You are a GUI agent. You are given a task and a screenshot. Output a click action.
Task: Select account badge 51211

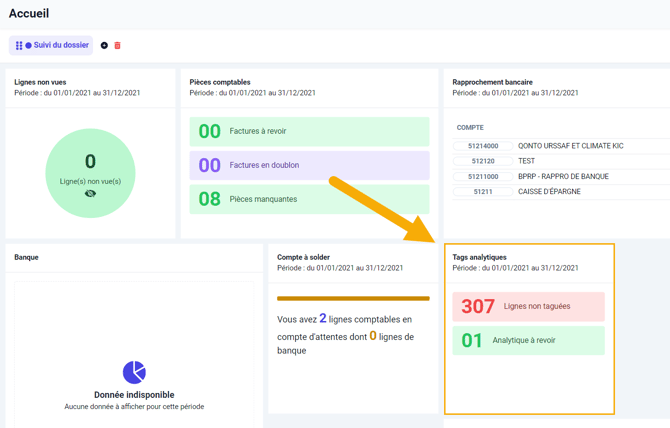tap(484, 192)
